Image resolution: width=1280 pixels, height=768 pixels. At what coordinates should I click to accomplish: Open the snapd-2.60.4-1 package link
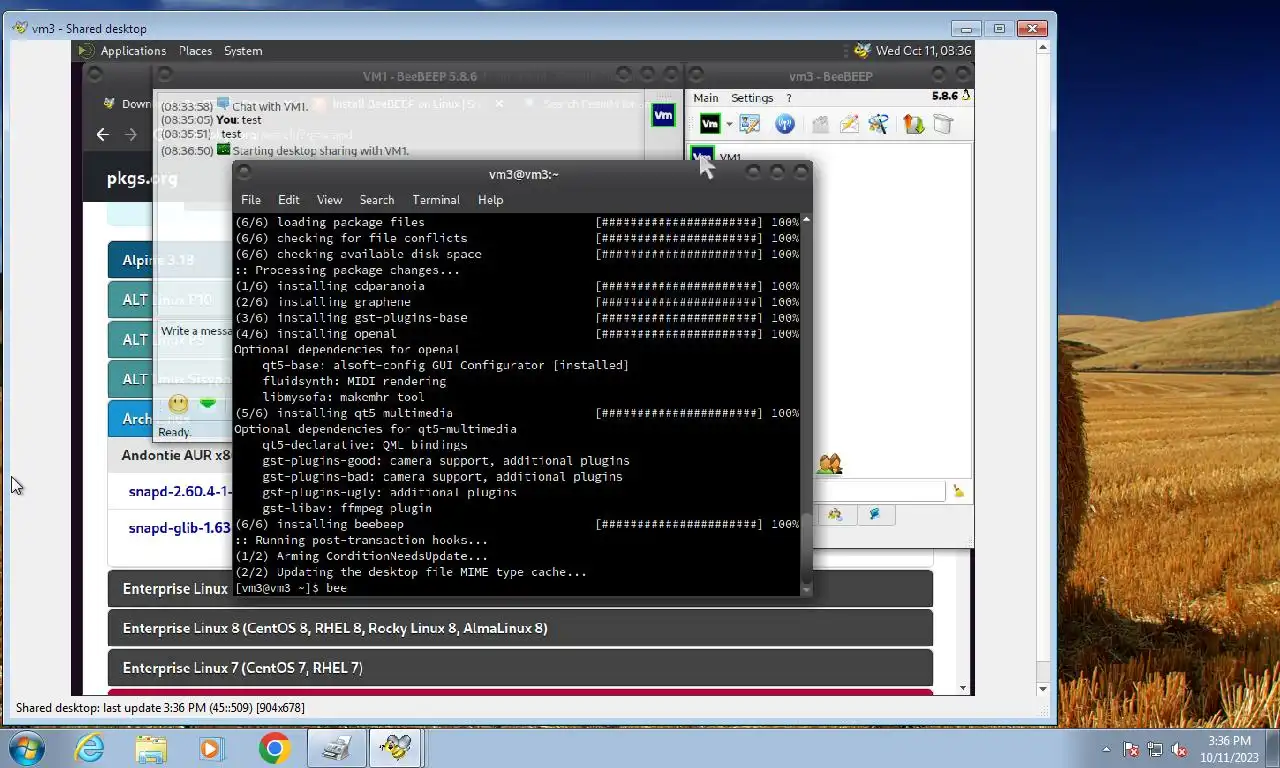click(x=180, y=491)
